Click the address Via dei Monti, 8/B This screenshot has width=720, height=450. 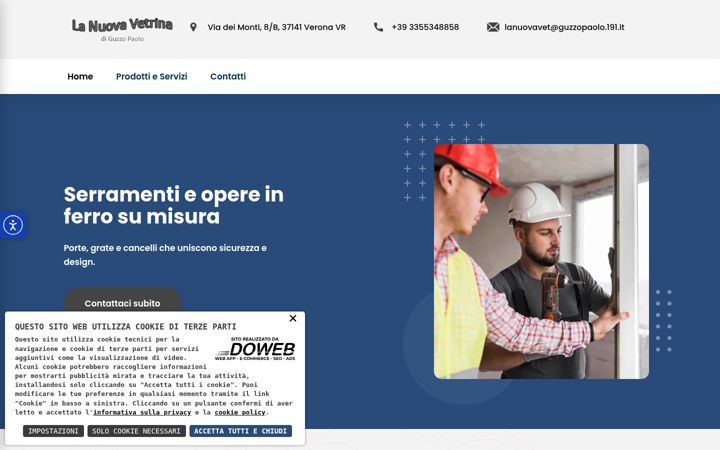click(276, 27)
